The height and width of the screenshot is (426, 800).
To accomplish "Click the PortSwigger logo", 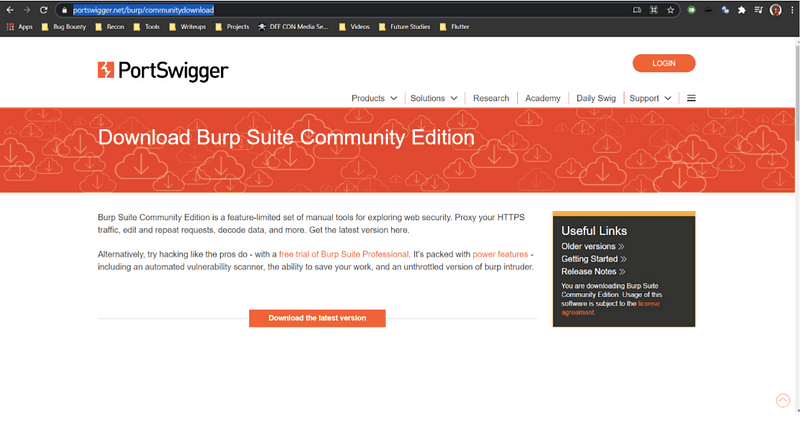I will point(163,70).
